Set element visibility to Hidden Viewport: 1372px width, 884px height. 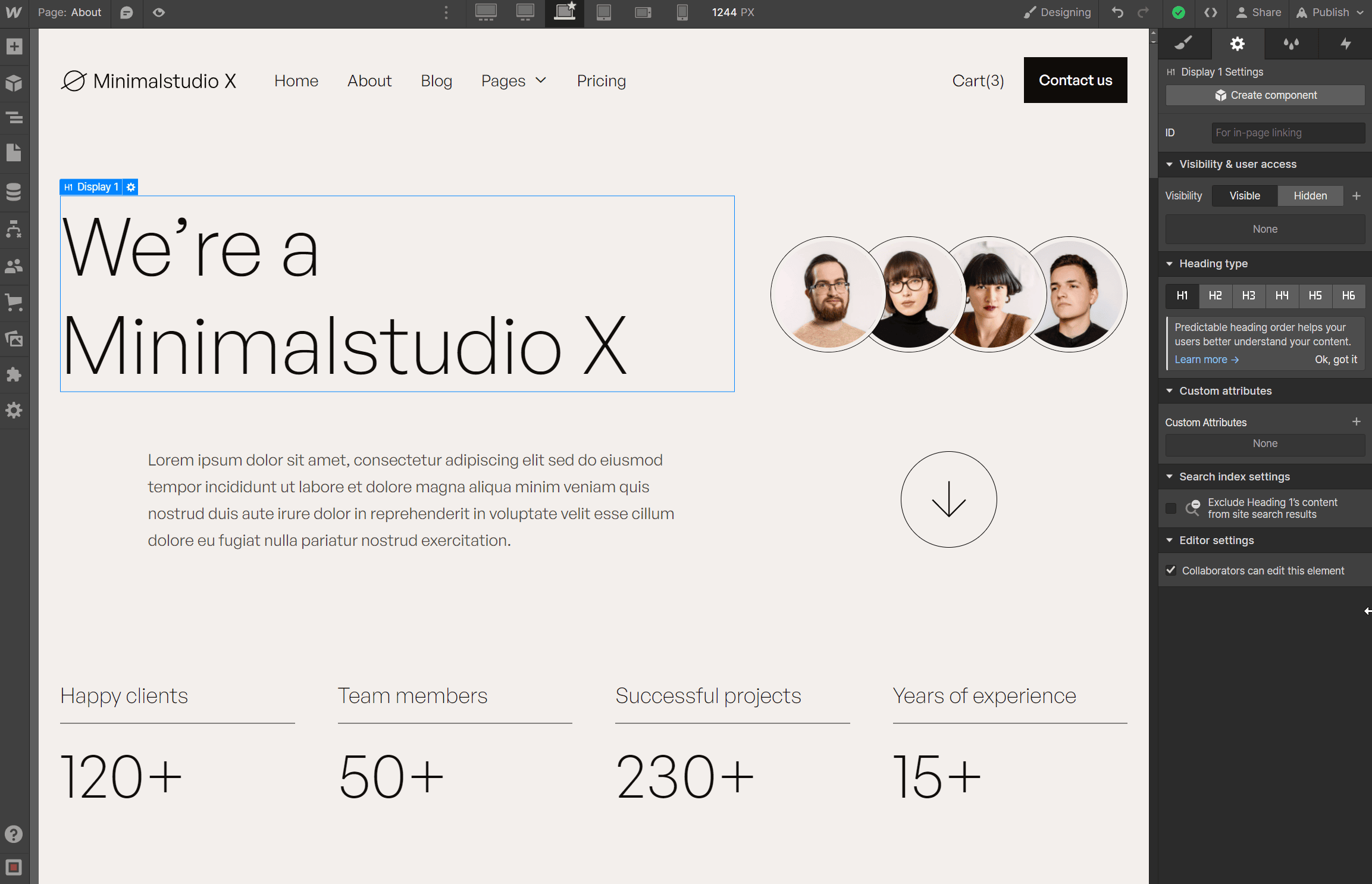(x=1310, y=195)
